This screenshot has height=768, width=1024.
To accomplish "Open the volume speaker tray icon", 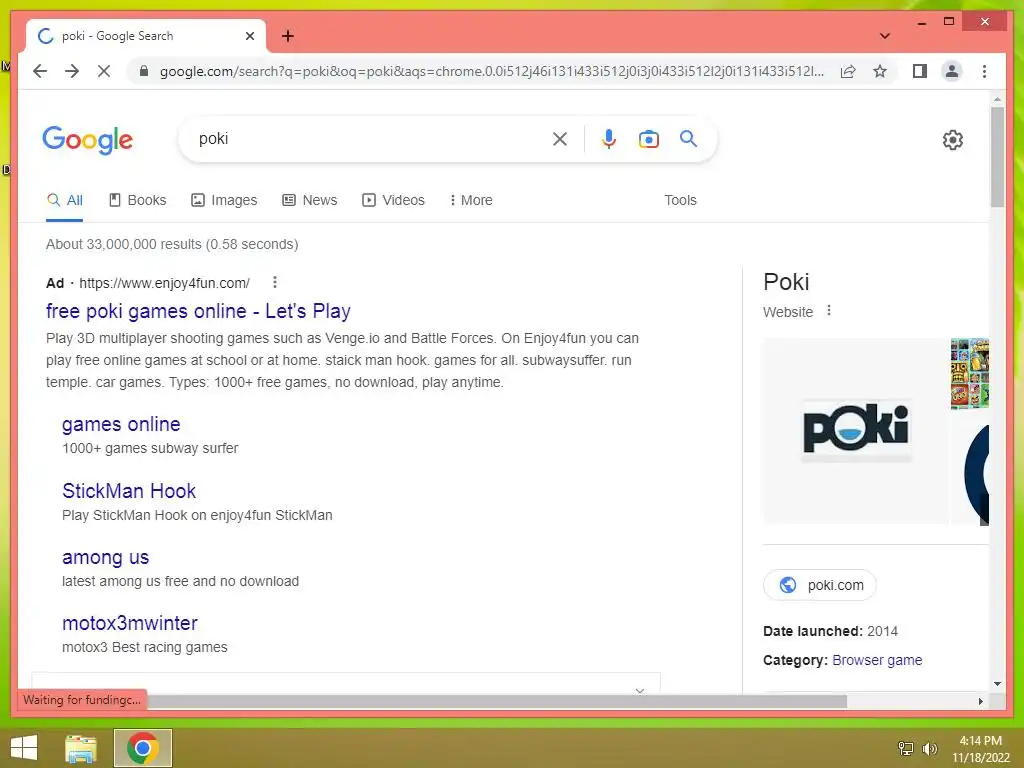I will pos(929,748).
